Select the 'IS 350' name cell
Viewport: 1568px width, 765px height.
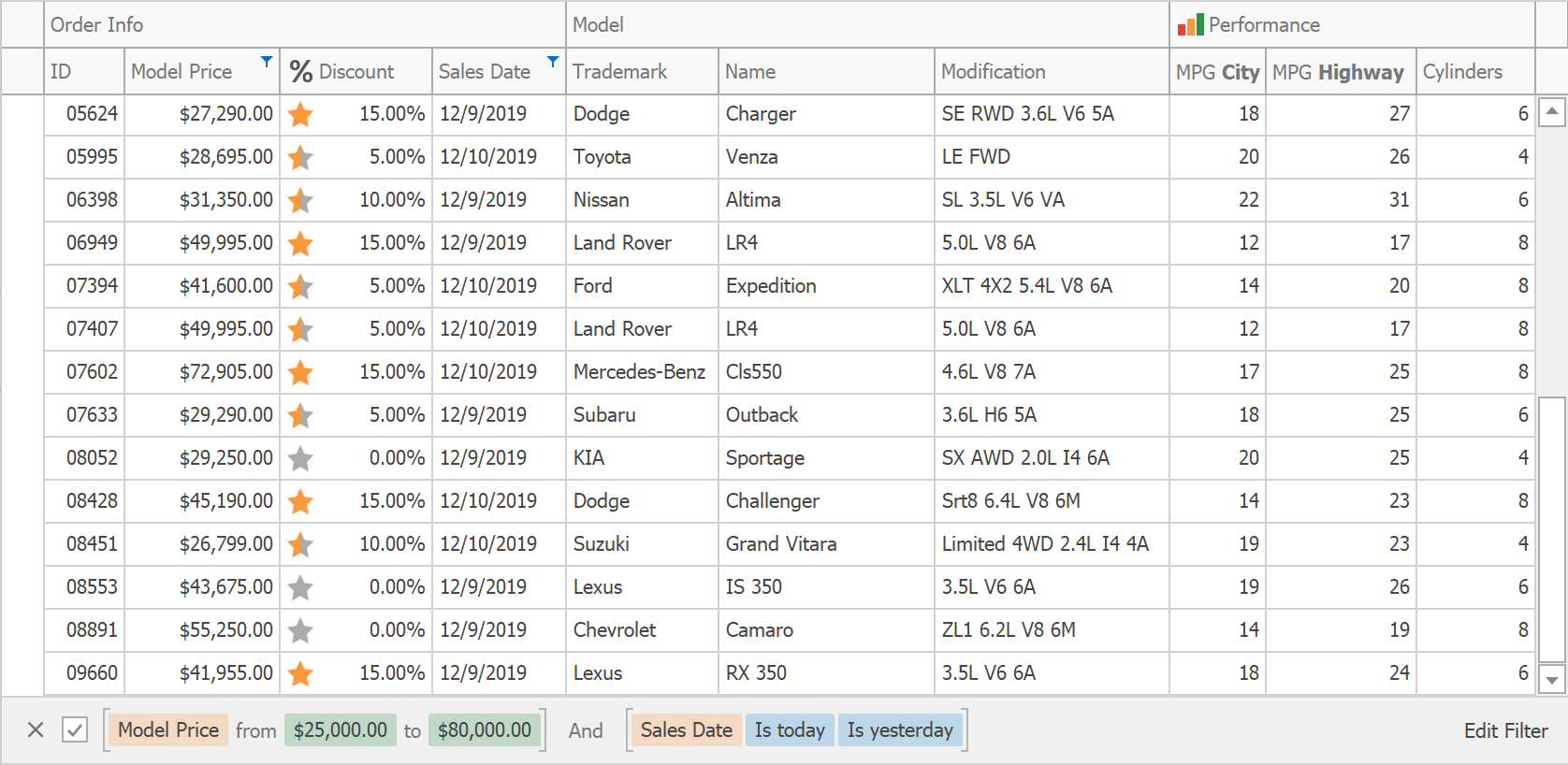tap(826, 587)
